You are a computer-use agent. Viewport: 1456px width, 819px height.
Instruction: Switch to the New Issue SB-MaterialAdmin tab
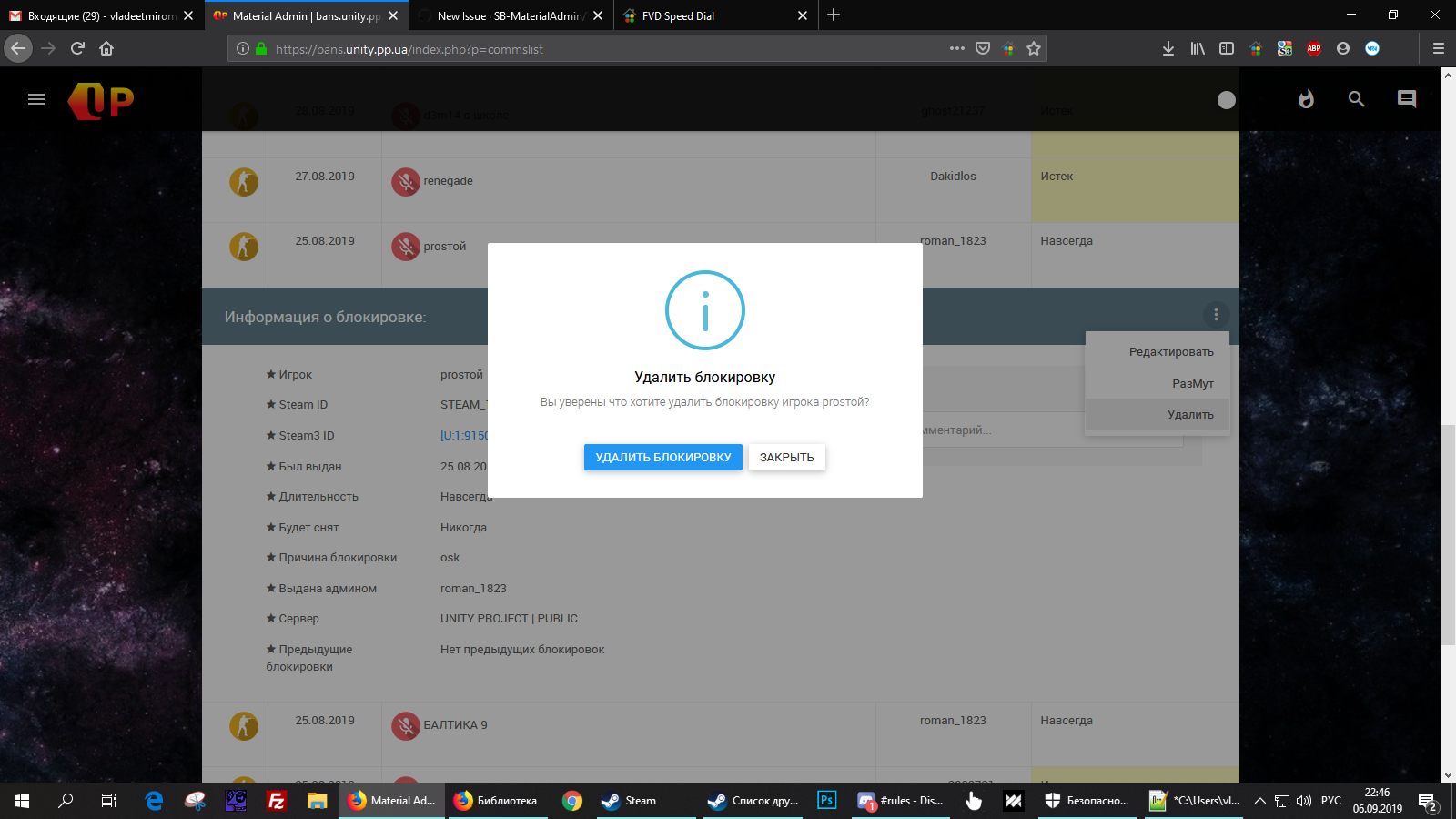[510, 15]
